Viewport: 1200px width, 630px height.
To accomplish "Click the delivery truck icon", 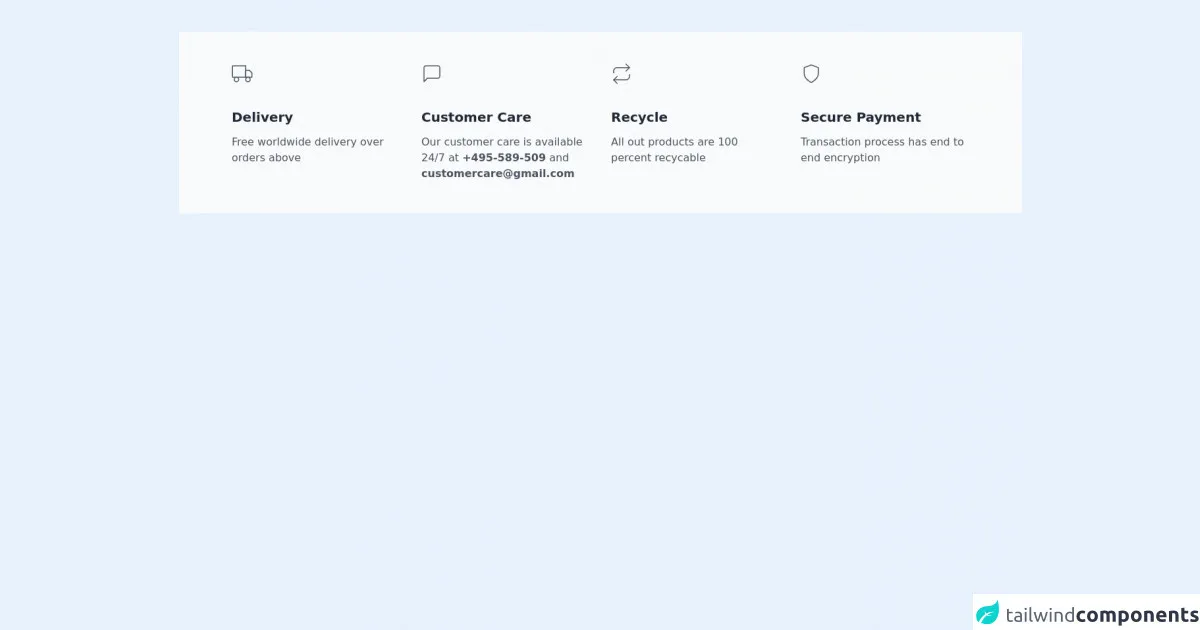I will 242,74.
